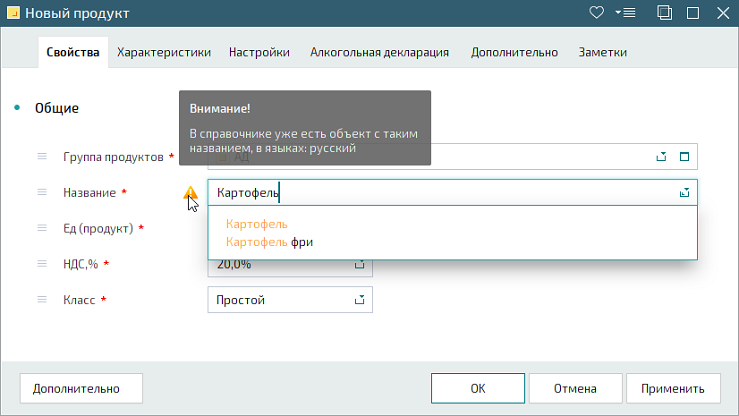Collapse the Общие section bullet
The image size is (739, 416).
click(x=17, y=108)
